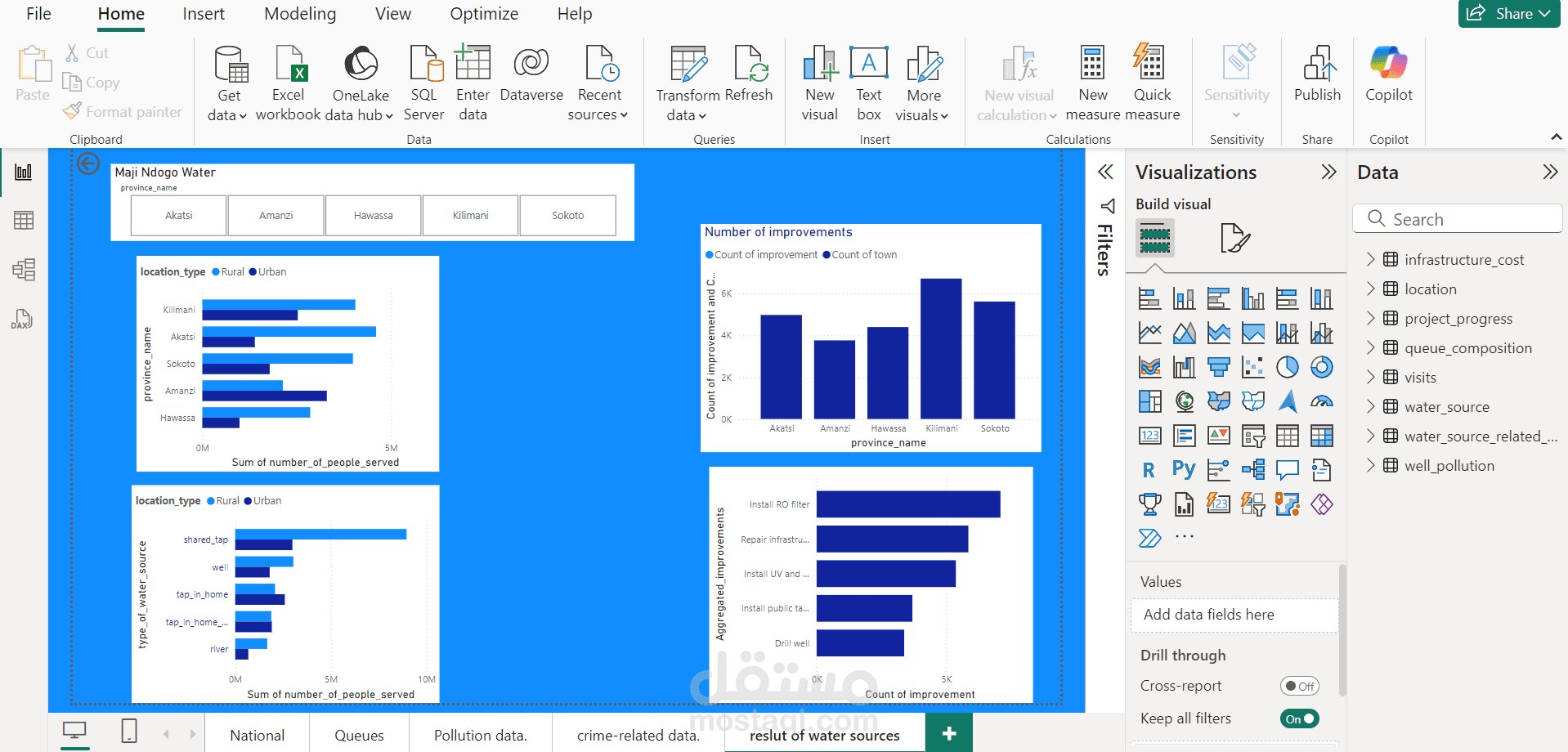Select the Donut chart visual

coord(1321,368)
